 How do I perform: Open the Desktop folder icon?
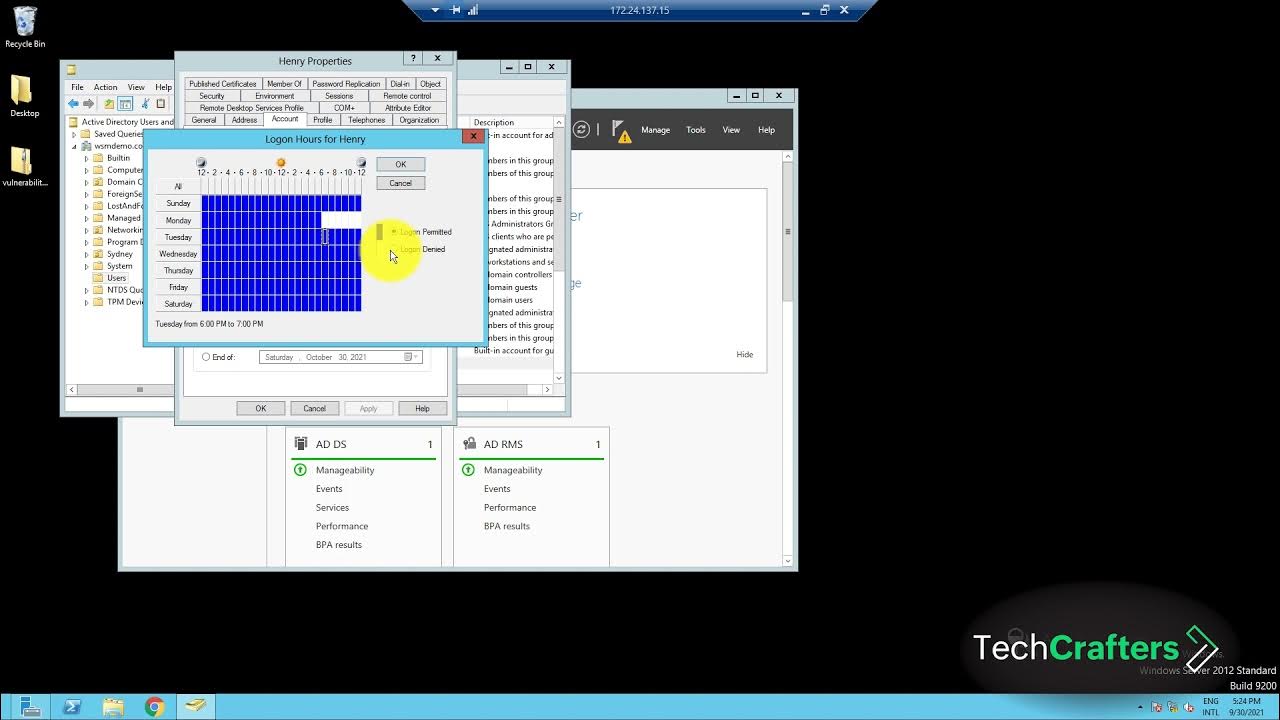24,96
